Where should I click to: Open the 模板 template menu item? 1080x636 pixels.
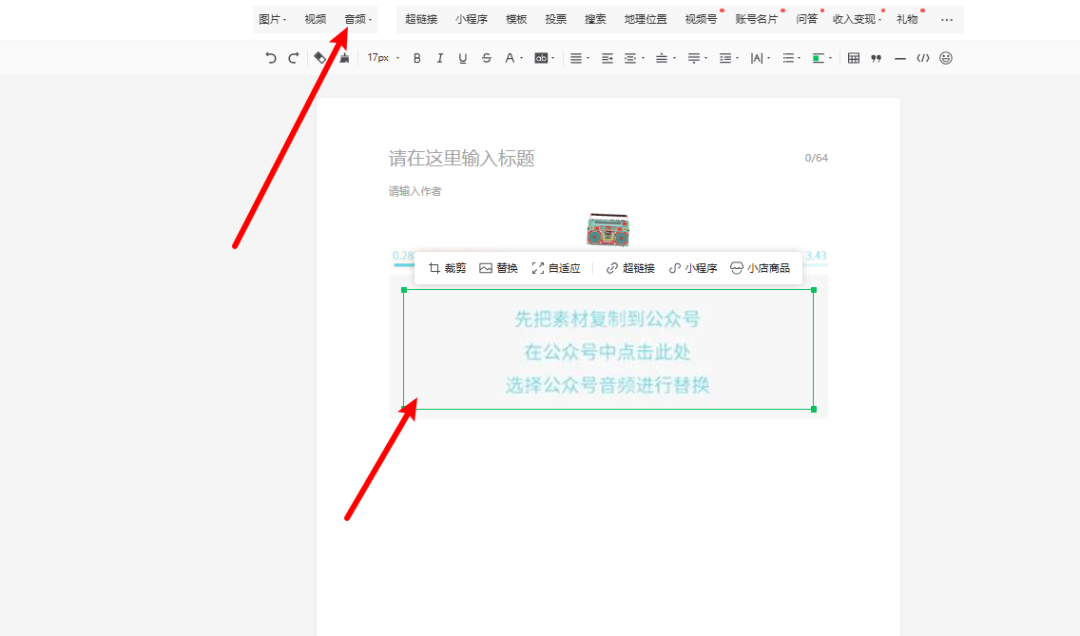click(x=516, y=19)
